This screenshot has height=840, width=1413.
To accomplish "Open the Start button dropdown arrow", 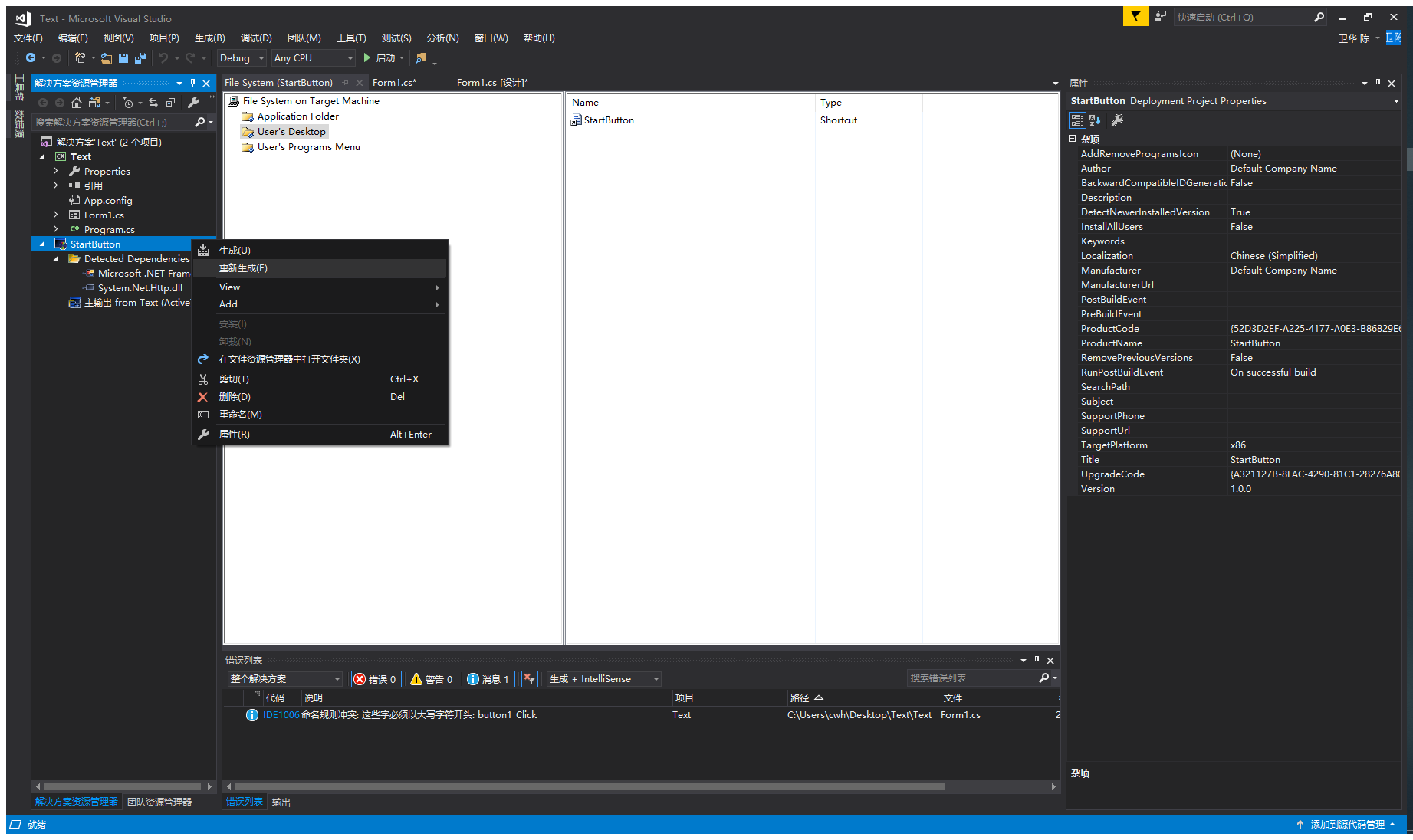I will click(x=402, y=58).
